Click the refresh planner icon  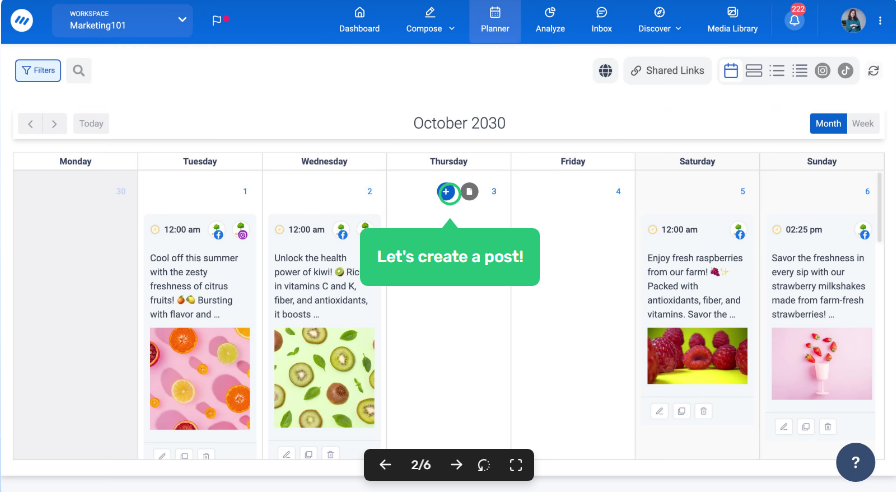(x=873, y=70)
